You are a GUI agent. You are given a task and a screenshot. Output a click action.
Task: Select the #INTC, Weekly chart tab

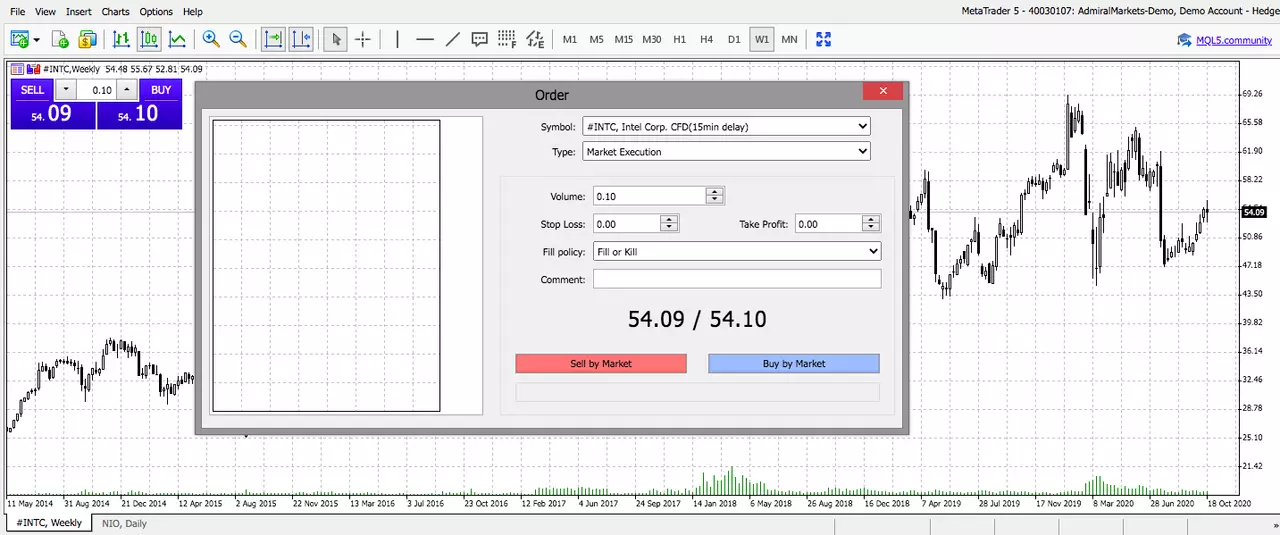tap(49, 523)
